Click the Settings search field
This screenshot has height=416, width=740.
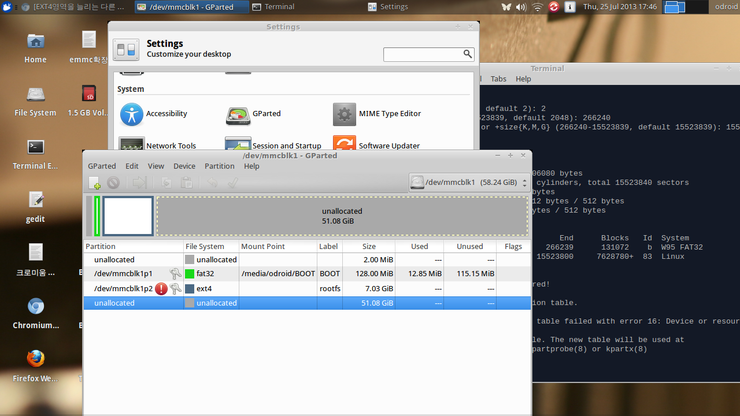(x=422, y=54)
